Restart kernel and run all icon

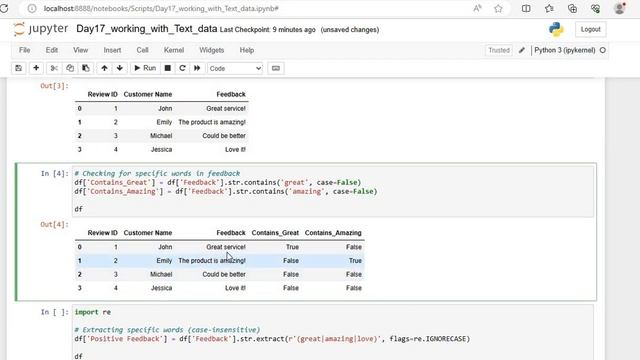click(x=197, y=68)
